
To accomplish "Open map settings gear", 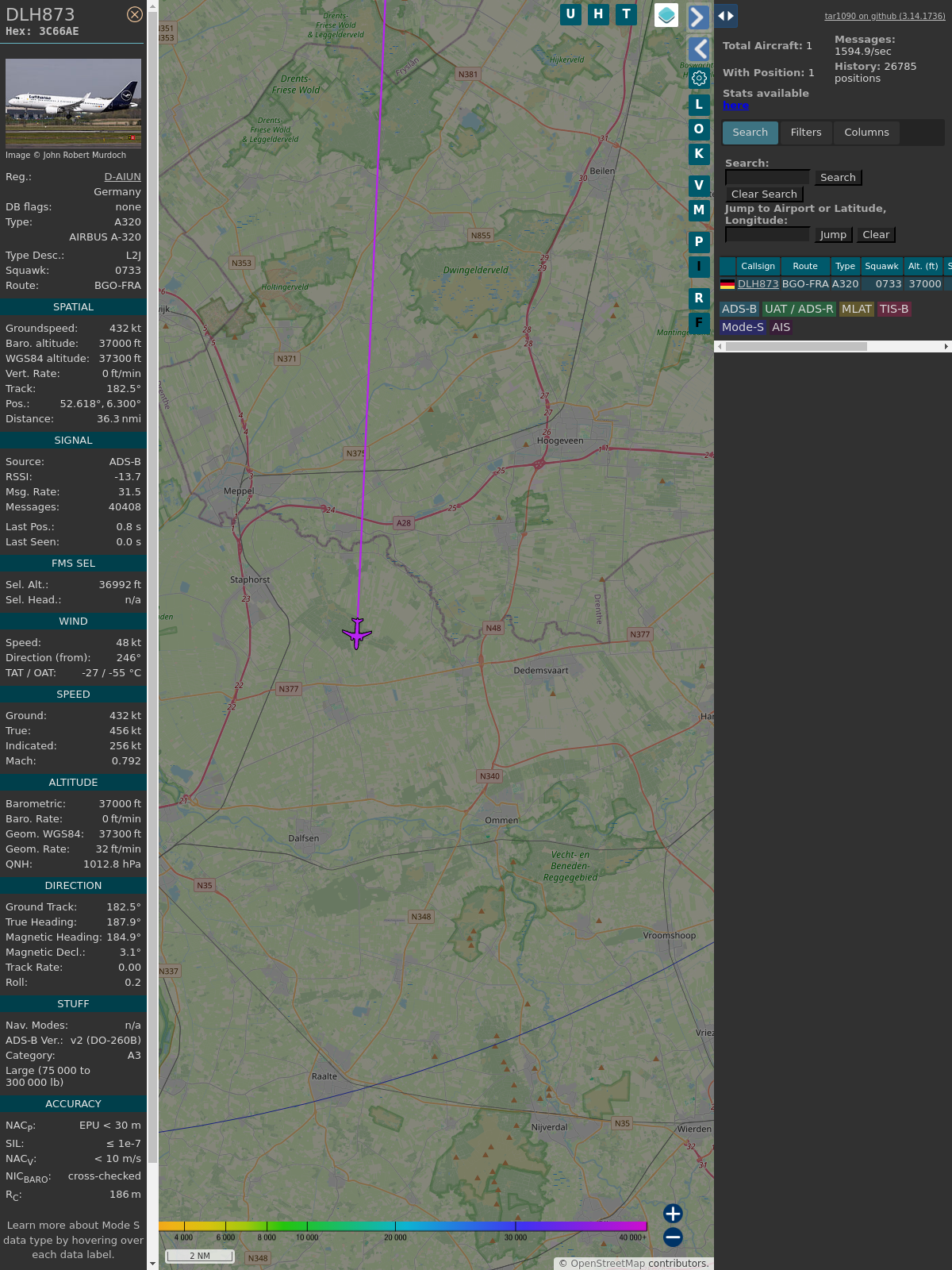I will 699,78.
